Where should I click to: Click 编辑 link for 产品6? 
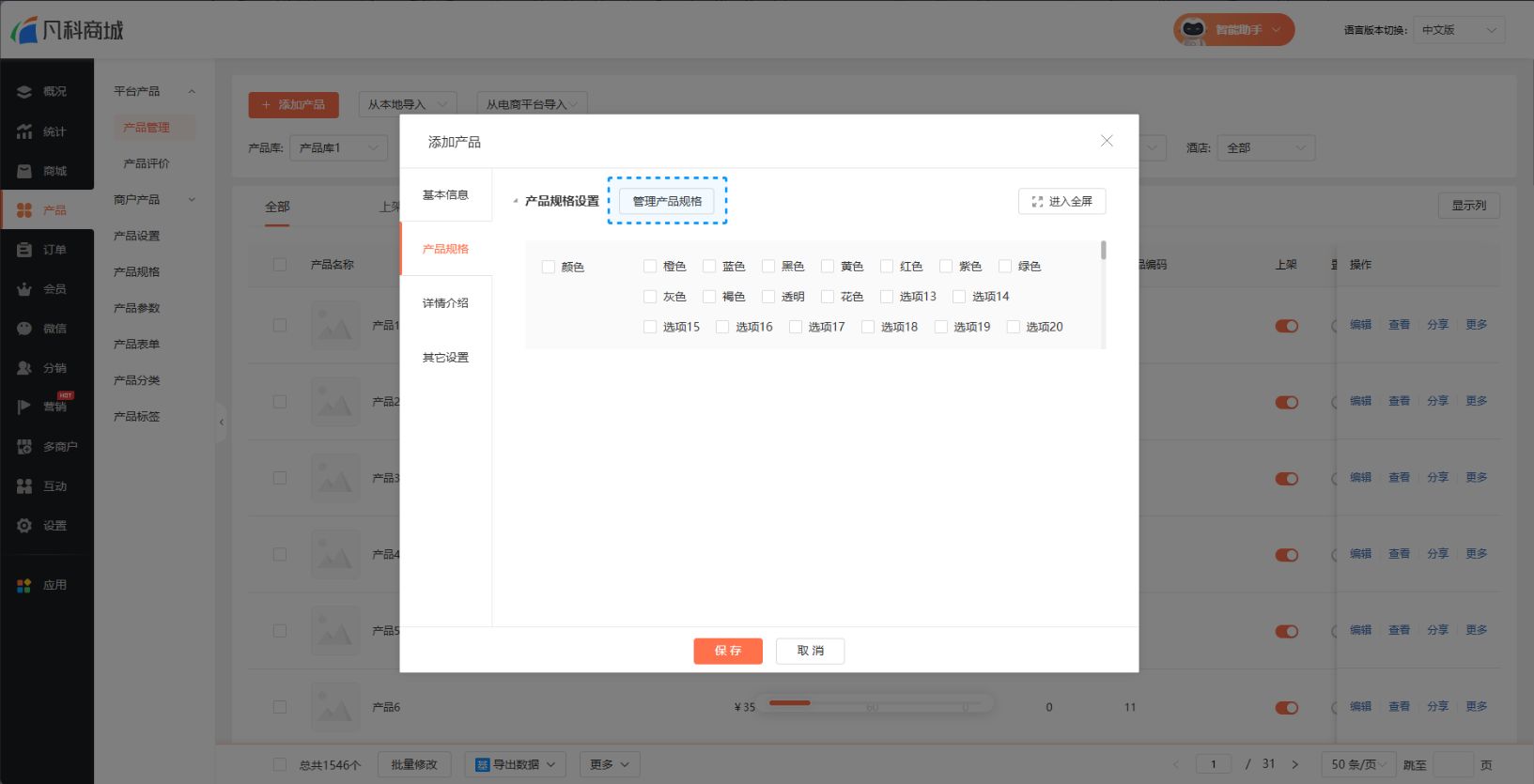[x=1360, y=706]
